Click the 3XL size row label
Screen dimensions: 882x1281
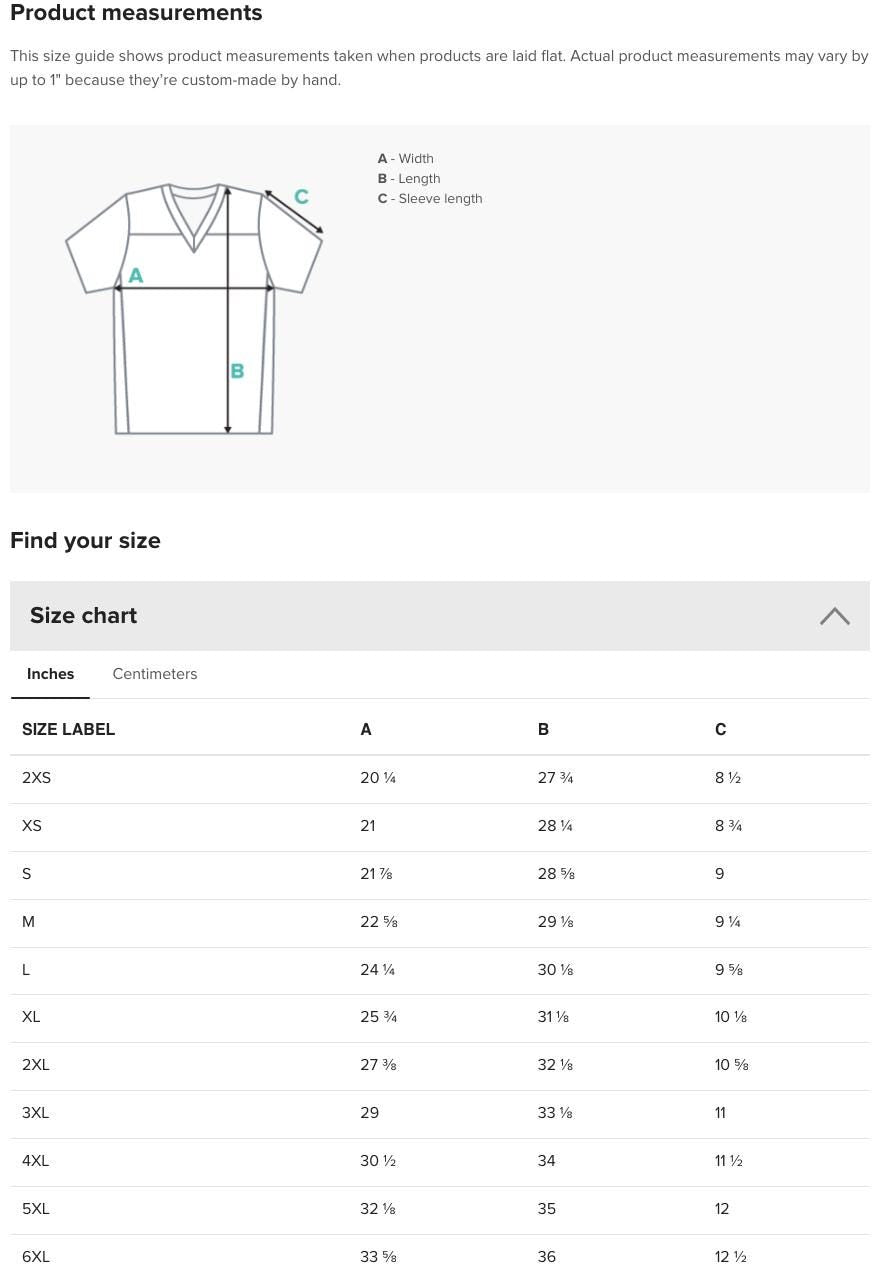point(35,1113)
